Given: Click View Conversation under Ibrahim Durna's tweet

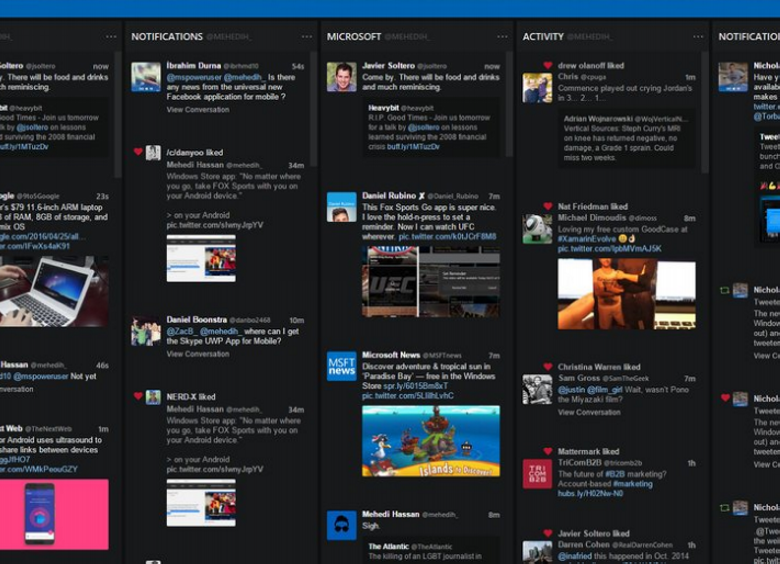Looking at the screenshot, I should pyautogui.click(x=198, y=110).
